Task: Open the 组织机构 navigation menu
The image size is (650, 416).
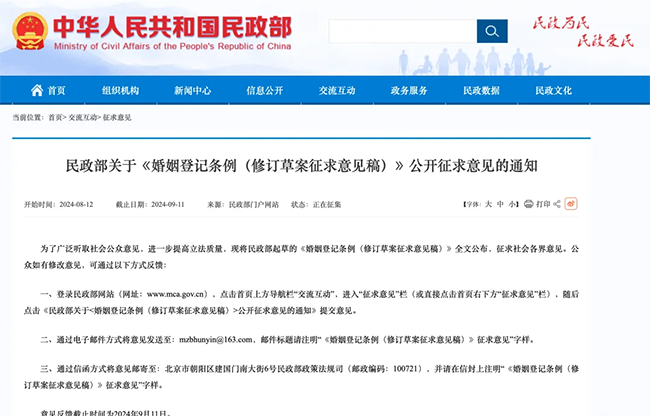Action: point(121,90)
